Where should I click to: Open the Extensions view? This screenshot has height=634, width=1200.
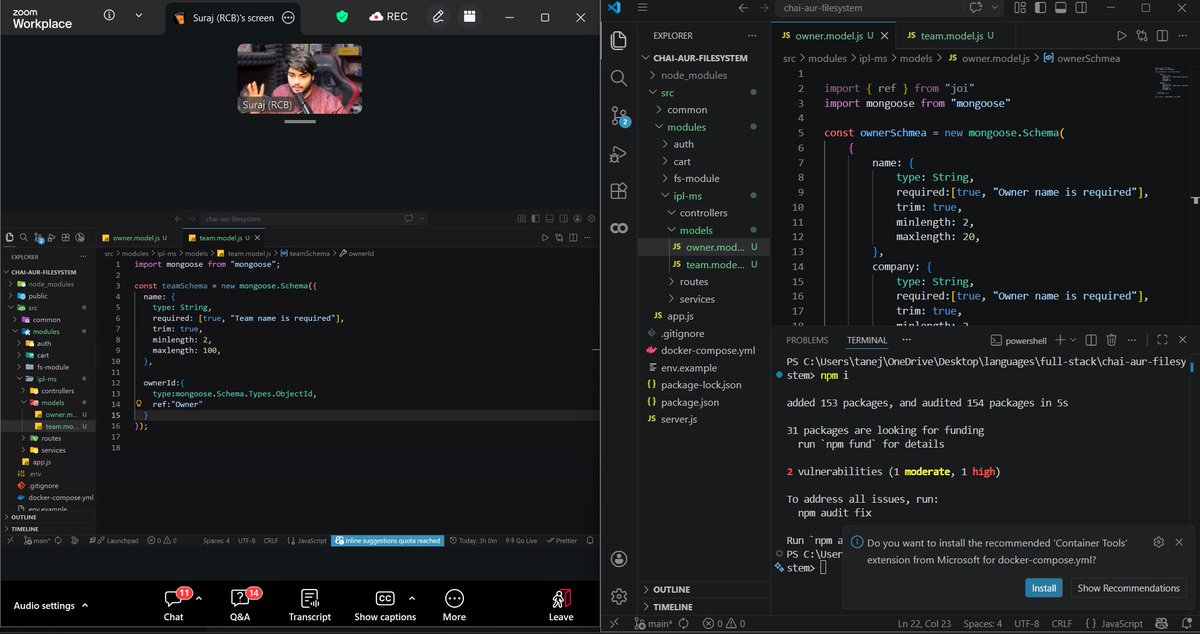pyautogui.click(x=619, y=190)
